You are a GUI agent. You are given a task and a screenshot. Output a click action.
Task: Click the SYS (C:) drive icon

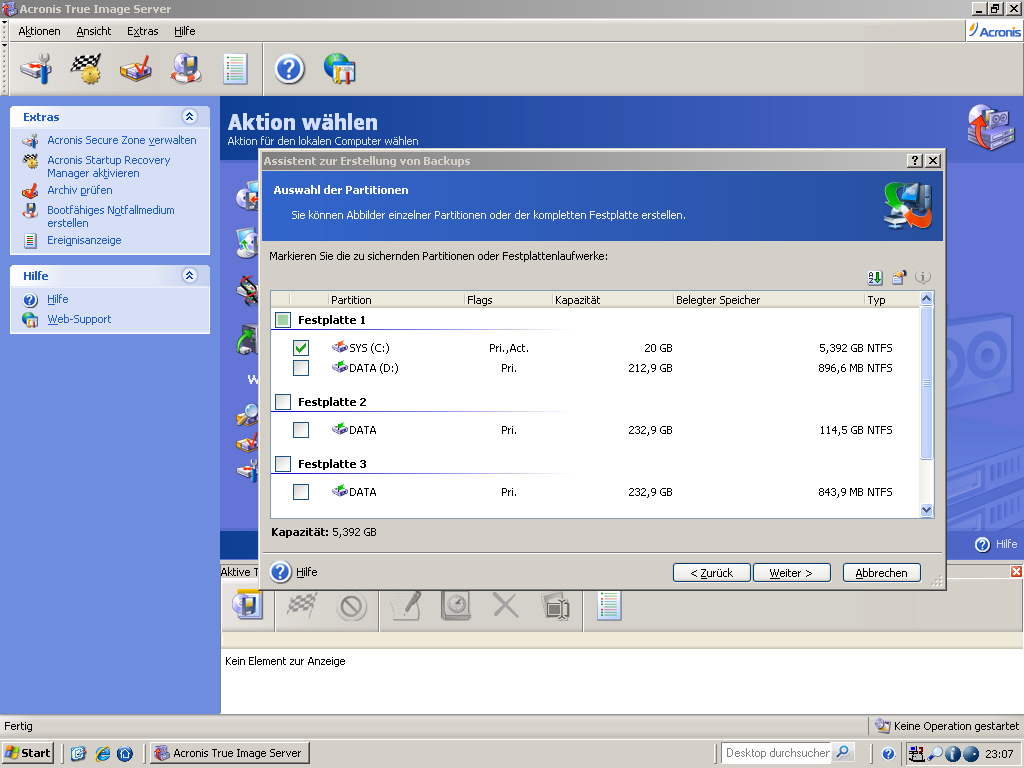coord(340,347)
